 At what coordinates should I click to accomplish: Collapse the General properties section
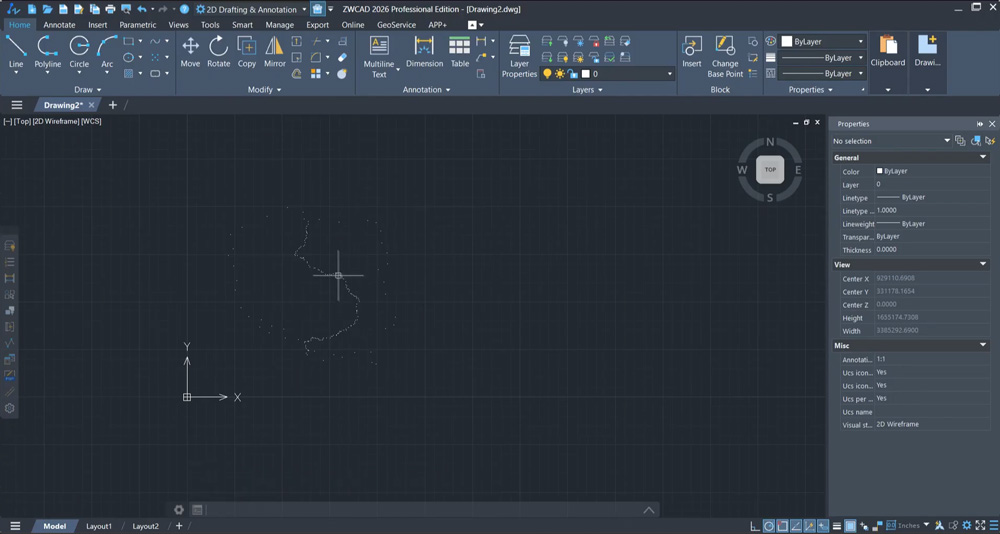(983, 158)
